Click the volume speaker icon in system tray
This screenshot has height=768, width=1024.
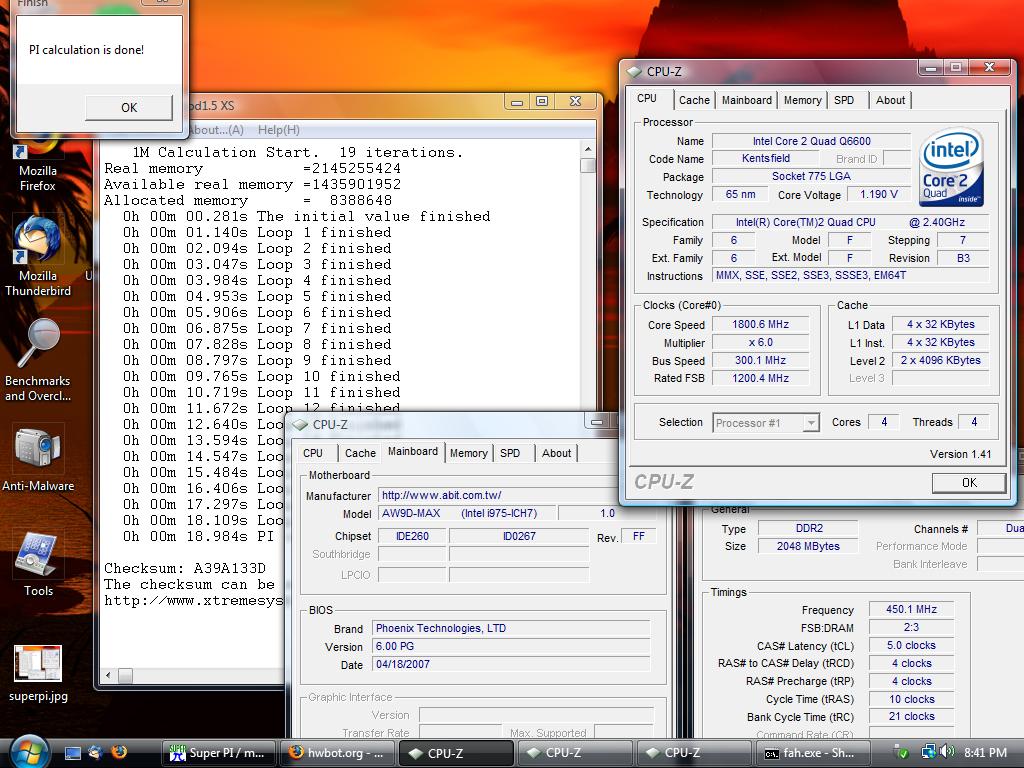[948, 752]
